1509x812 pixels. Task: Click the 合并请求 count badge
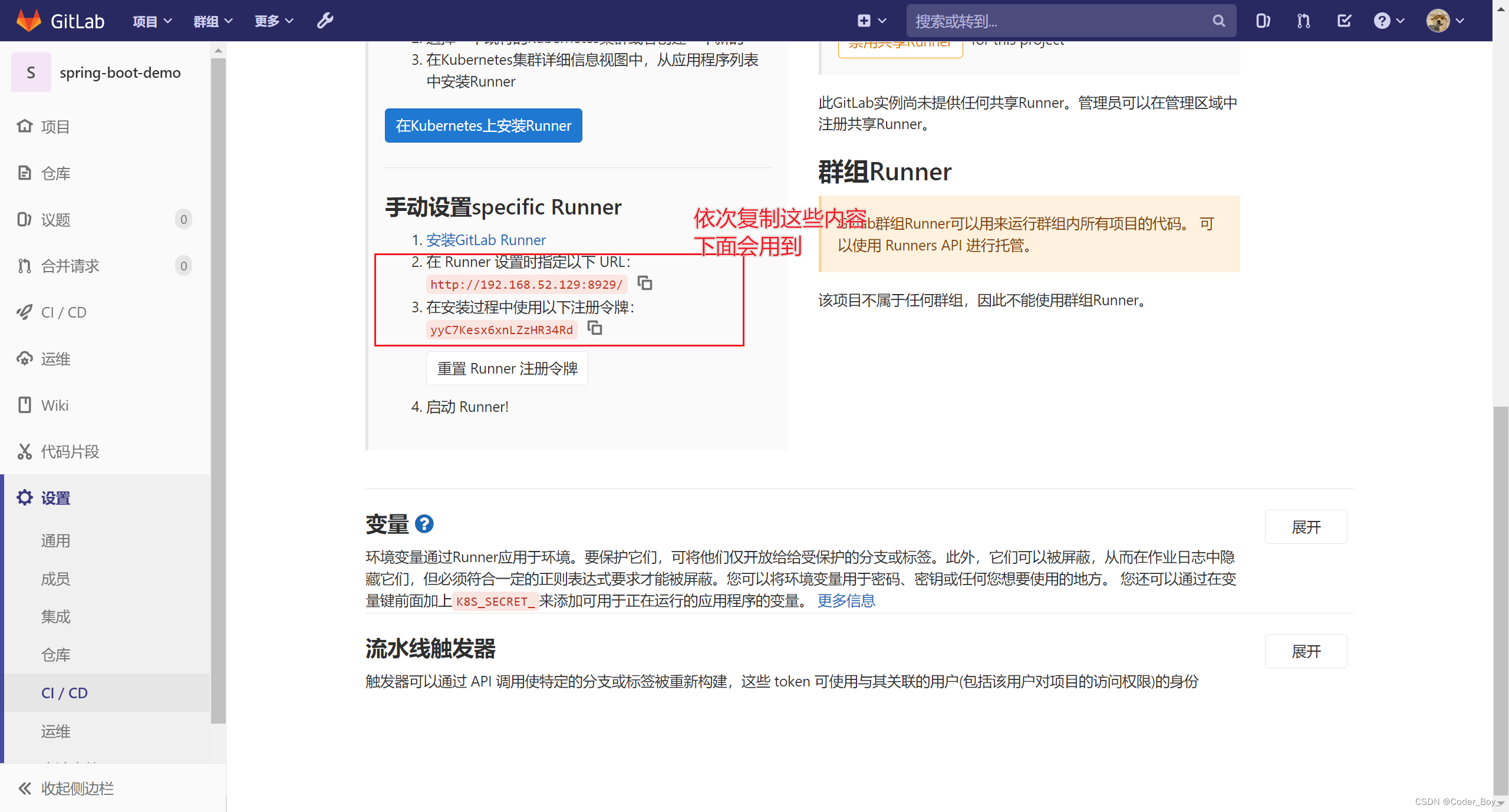(x=183, y=266)
